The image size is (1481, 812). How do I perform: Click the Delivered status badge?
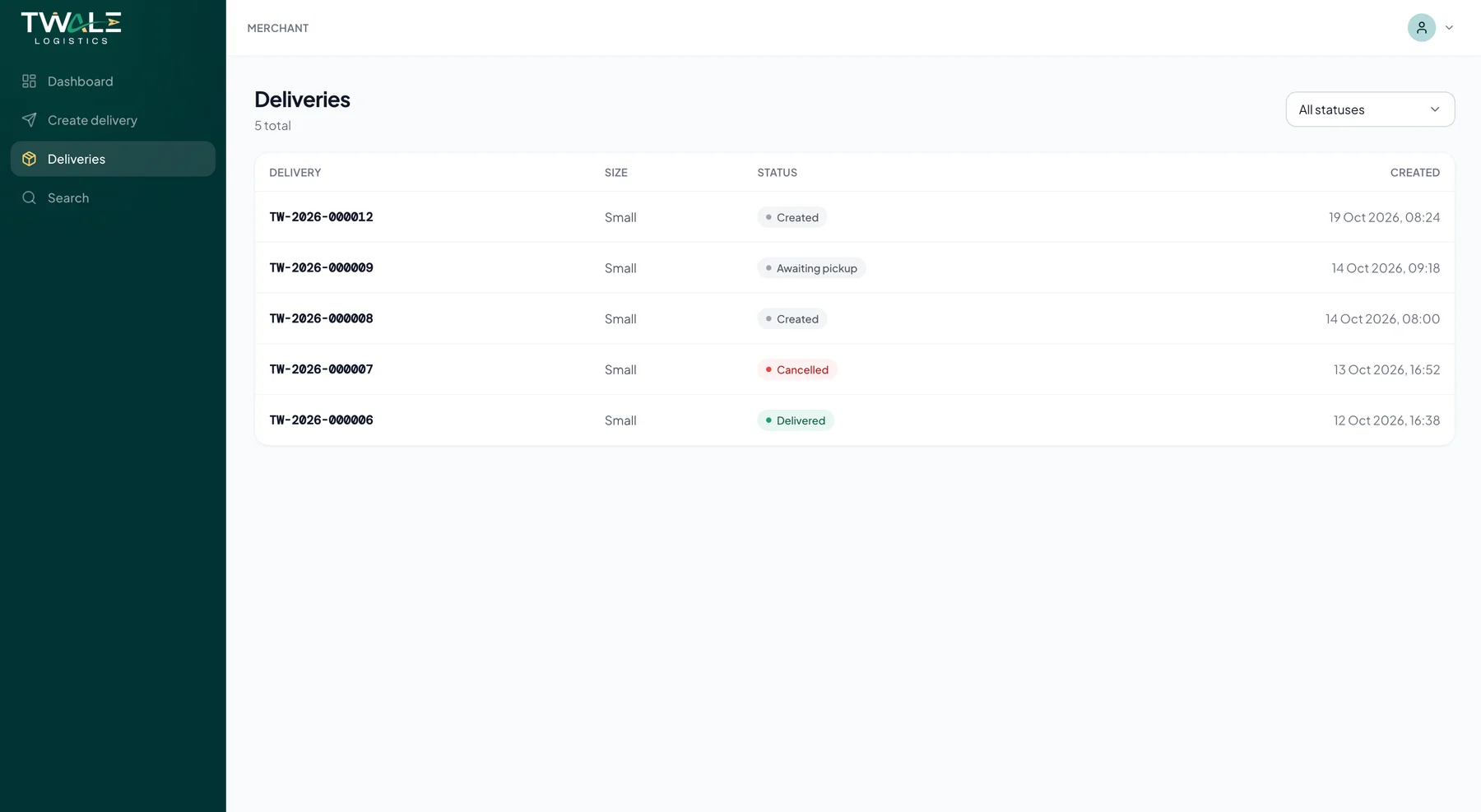click(796, 420)
